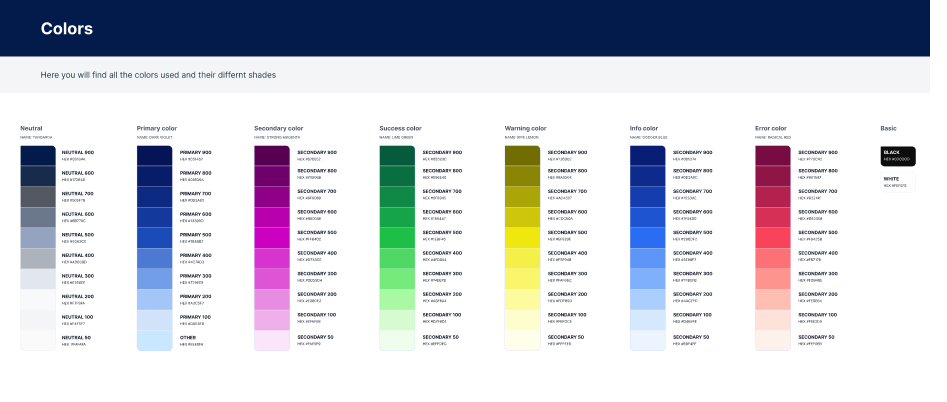Select the Warning color 500 yellow swatch
This screenshot has width=947, height=402.
coord(522,237)
